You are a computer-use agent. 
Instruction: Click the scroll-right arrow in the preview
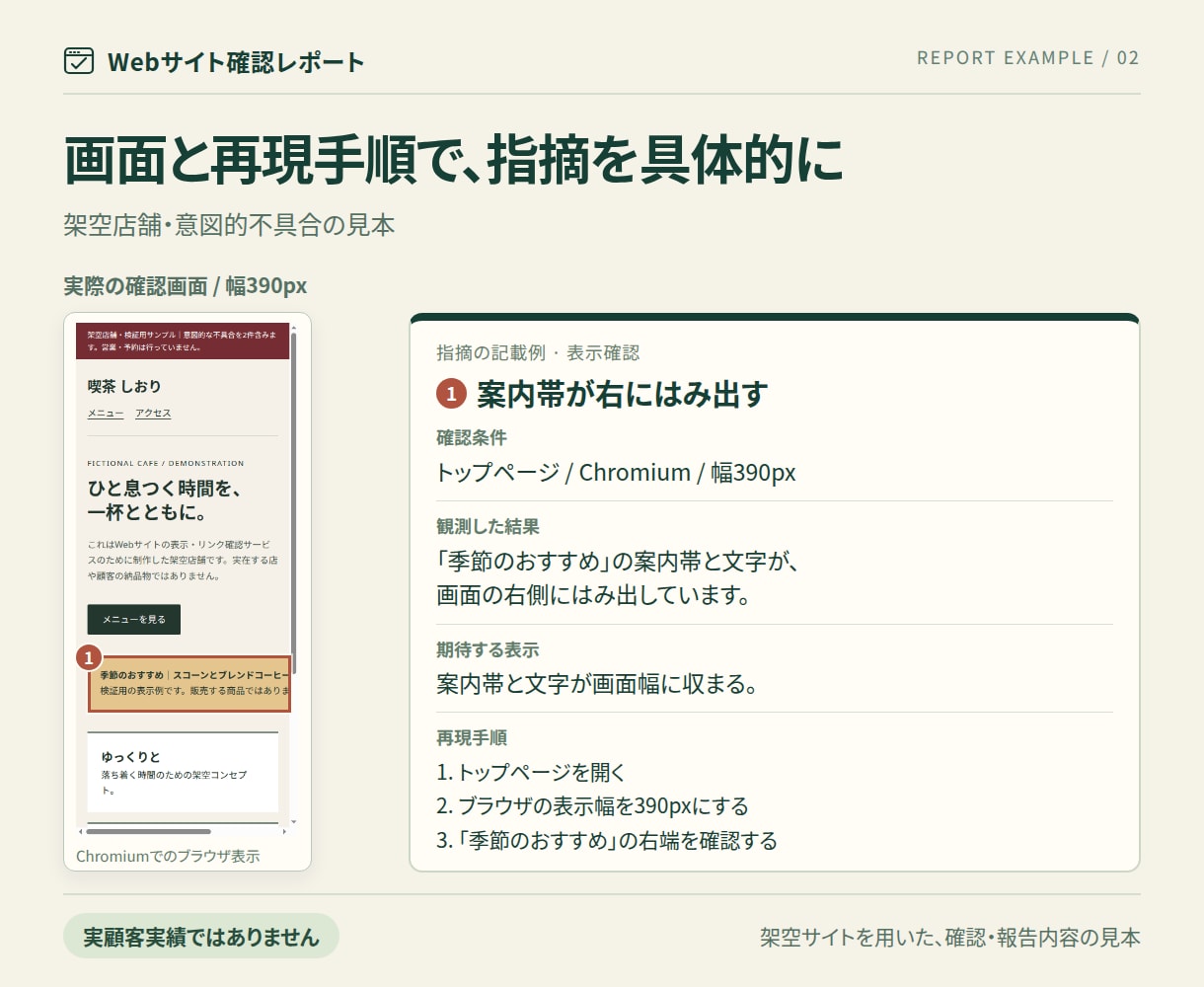click(x=285, y=832)
